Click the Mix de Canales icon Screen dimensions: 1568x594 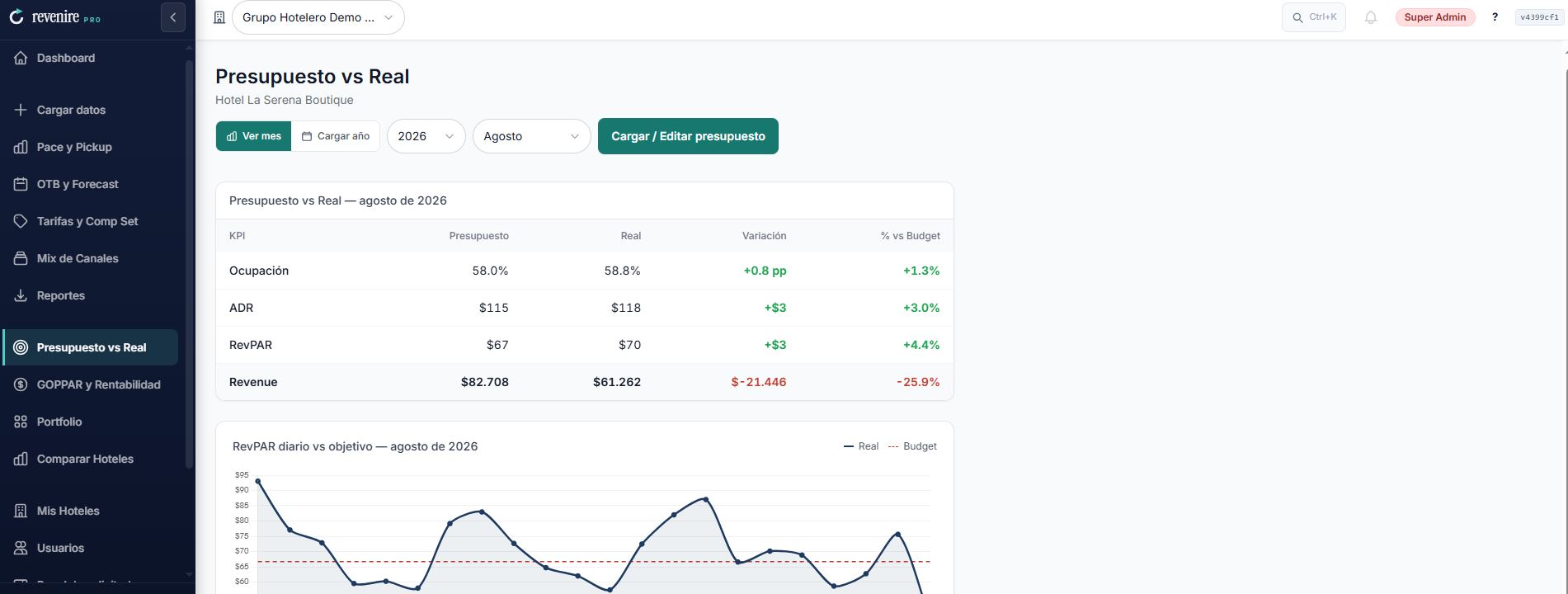pos(21,258)
